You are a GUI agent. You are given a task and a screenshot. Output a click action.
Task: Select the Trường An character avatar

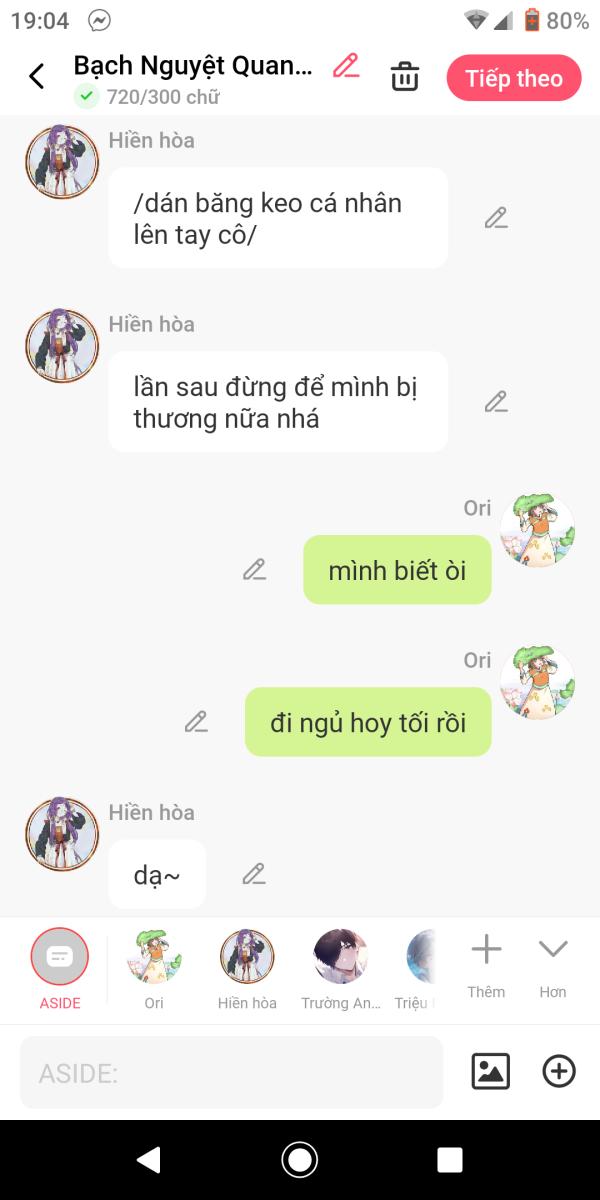341,969
